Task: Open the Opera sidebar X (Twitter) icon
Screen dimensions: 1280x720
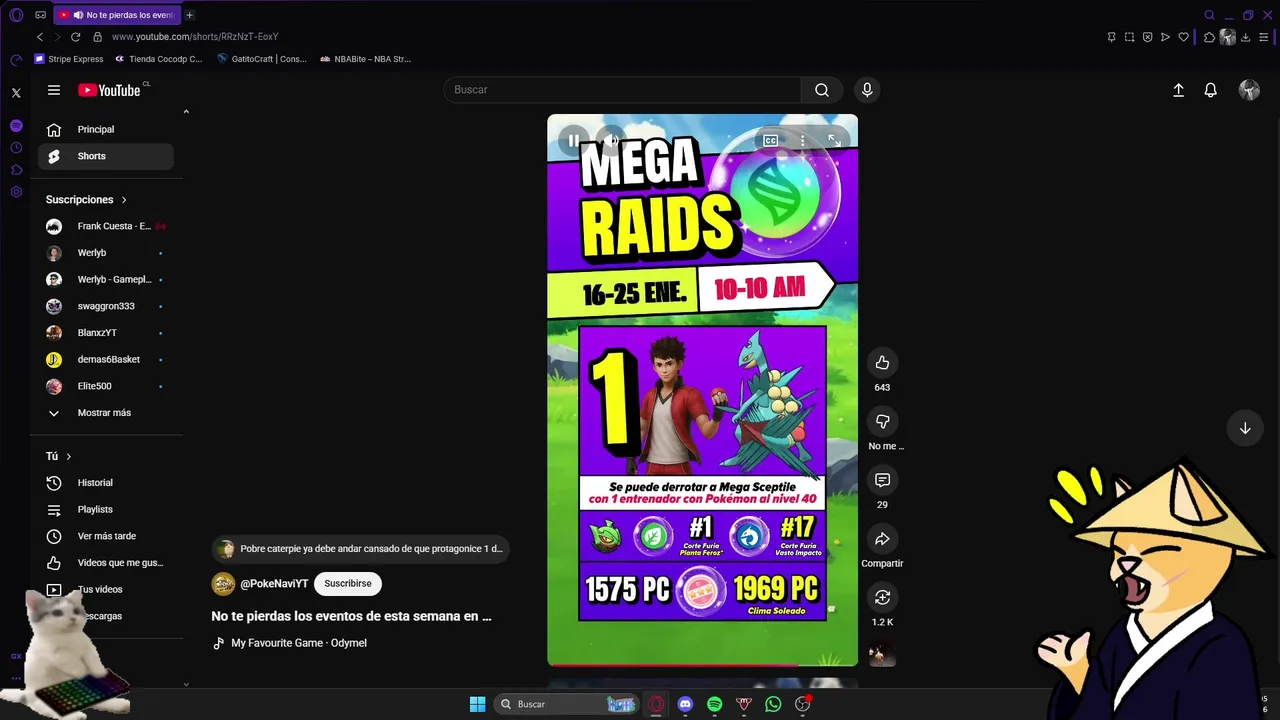Action: click(16, 93)
